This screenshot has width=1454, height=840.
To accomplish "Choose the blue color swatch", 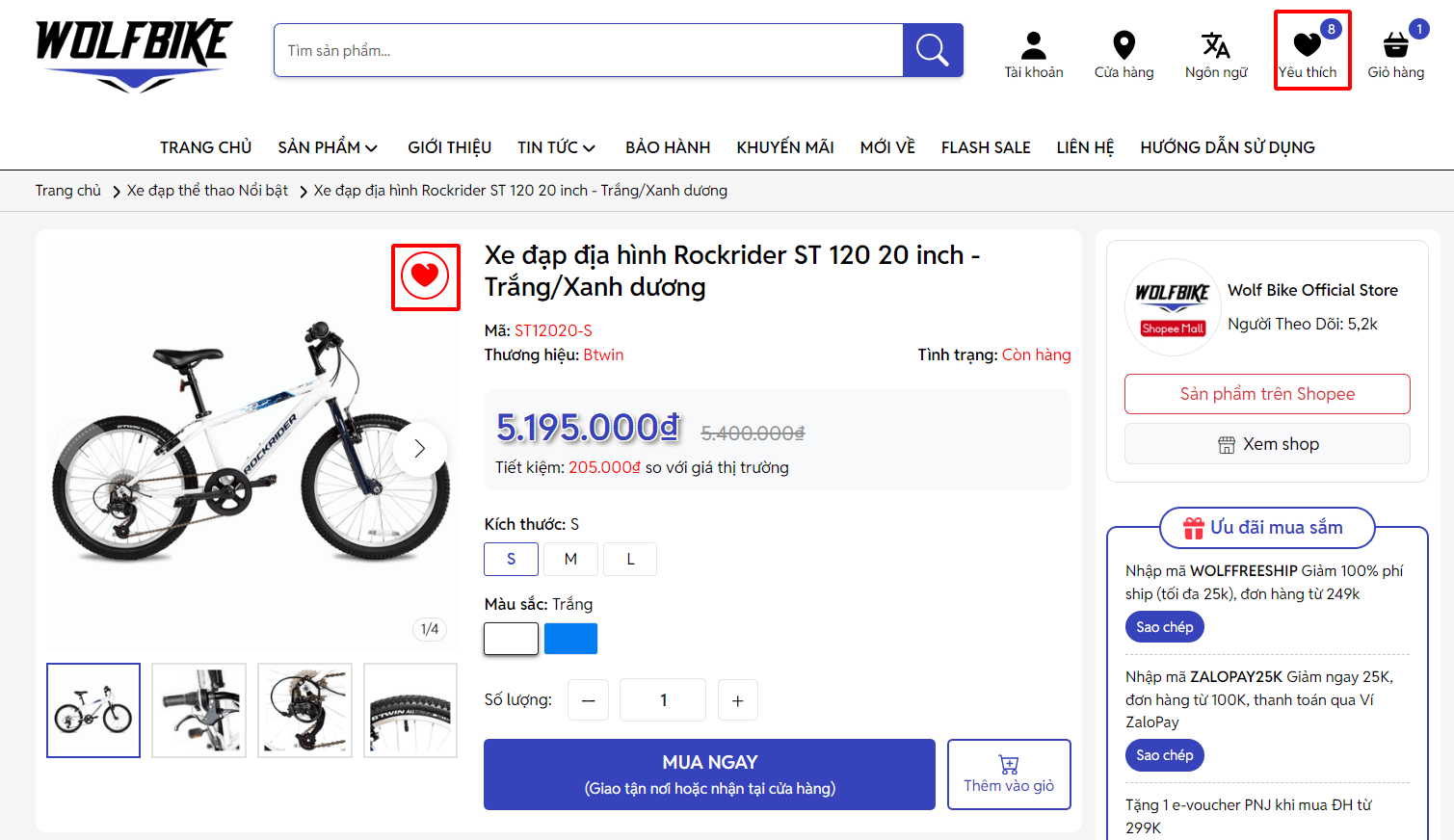I will point(570,639).
